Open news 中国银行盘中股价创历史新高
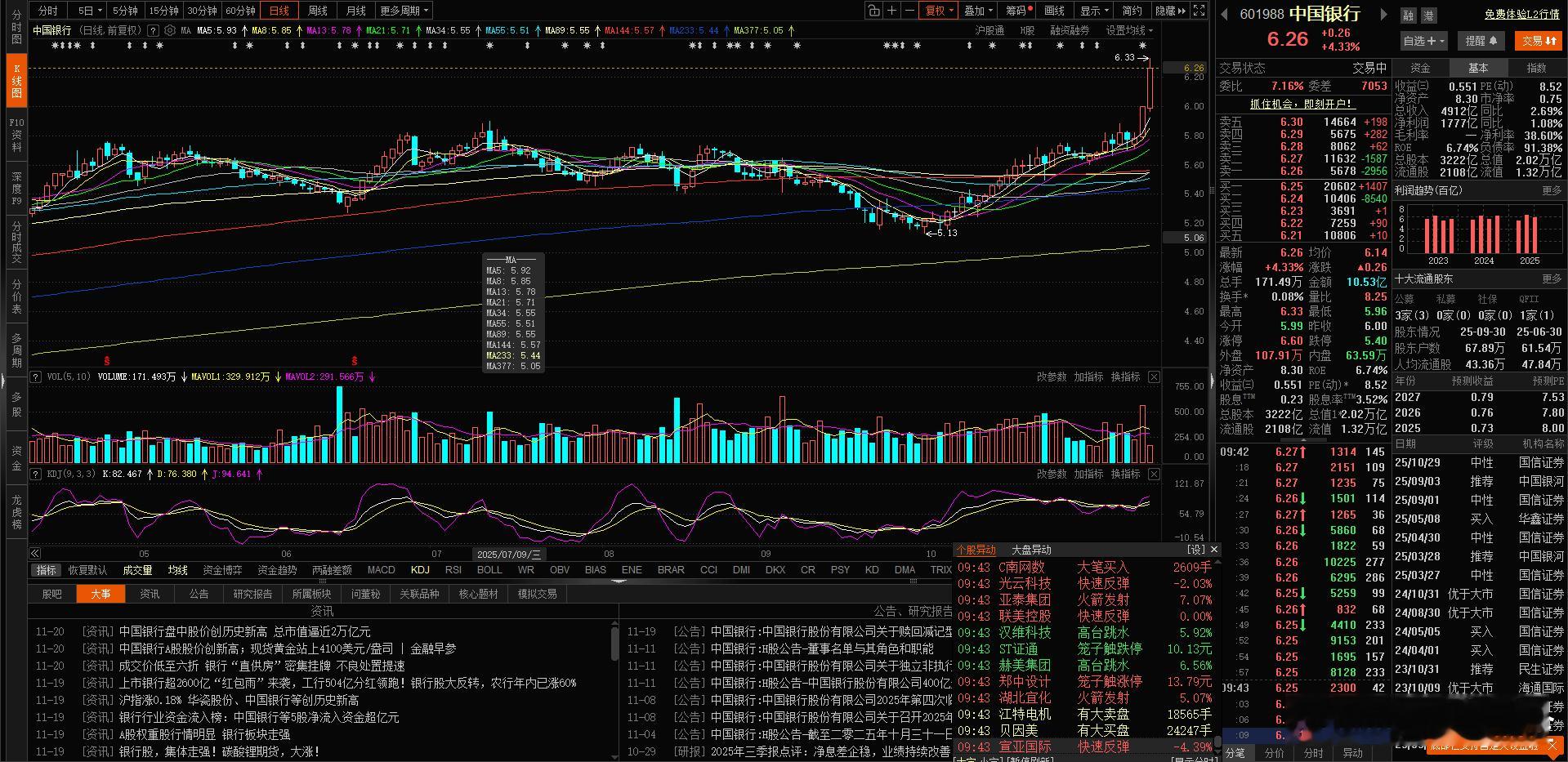Screen dimensions: 1568x762 245,631
